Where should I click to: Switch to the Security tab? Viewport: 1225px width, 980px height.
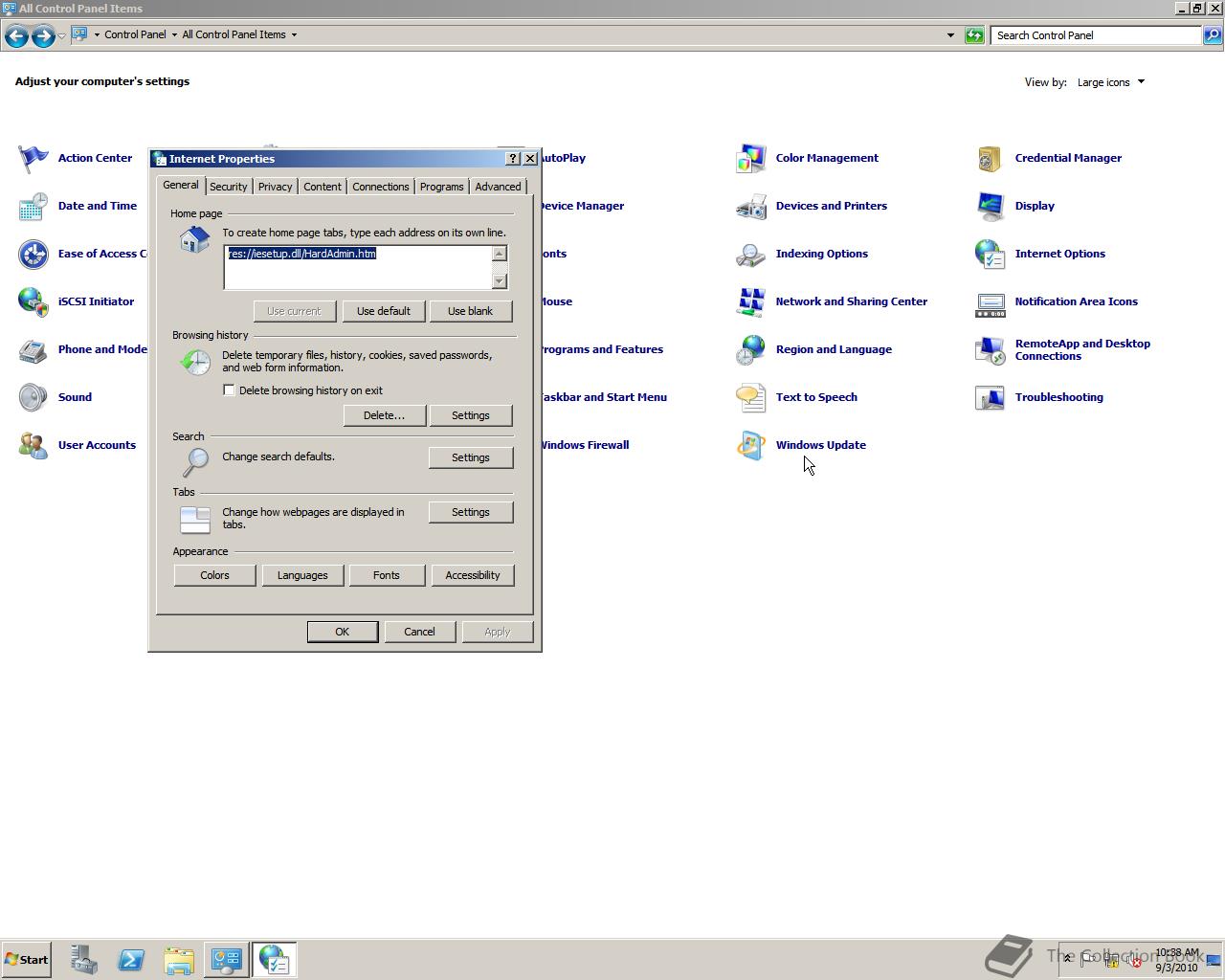pyautogui.click(x=228, y=187)
